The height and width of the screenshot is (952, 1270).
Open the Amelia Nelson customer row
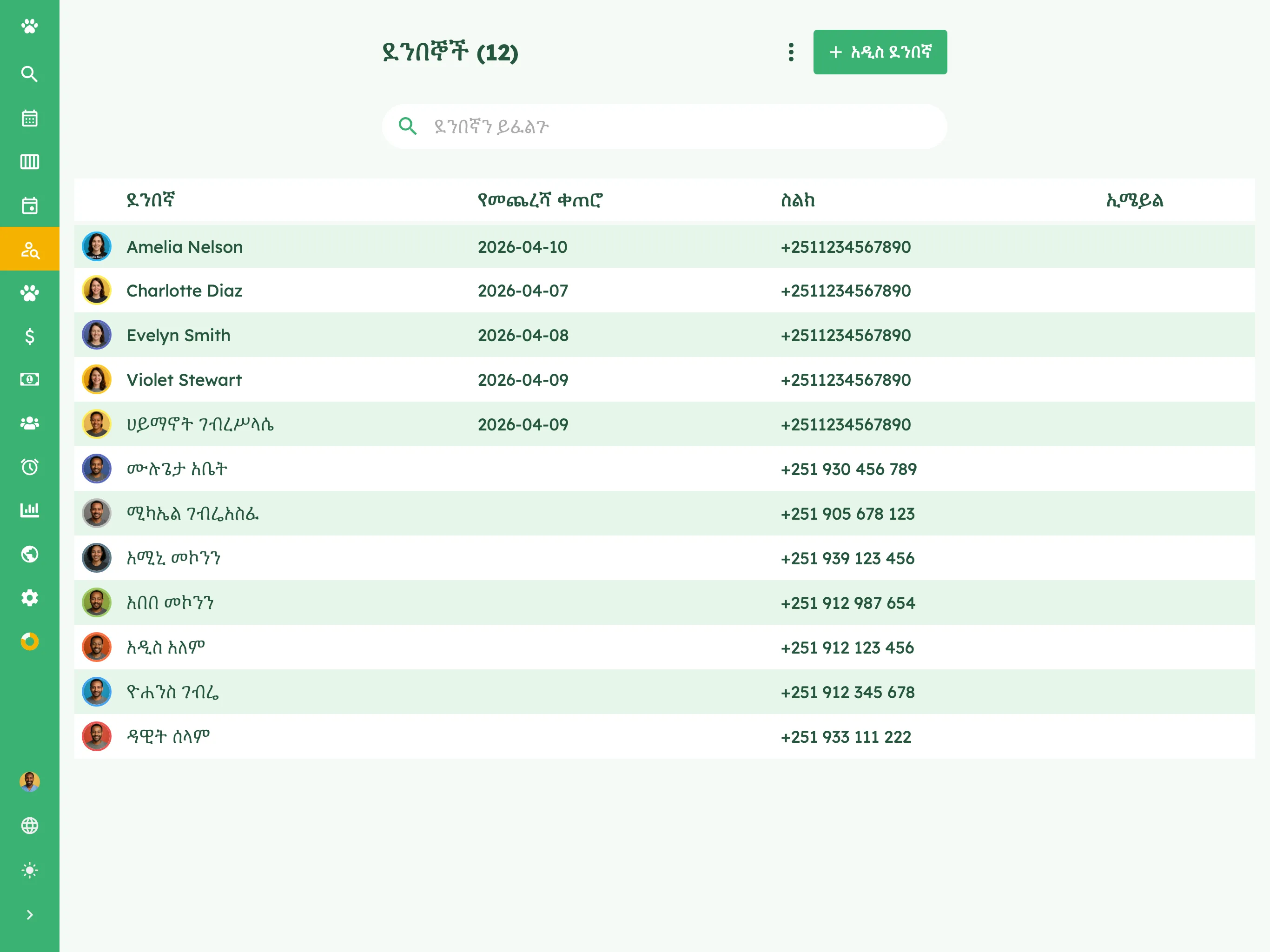click(x=664, y=247)
